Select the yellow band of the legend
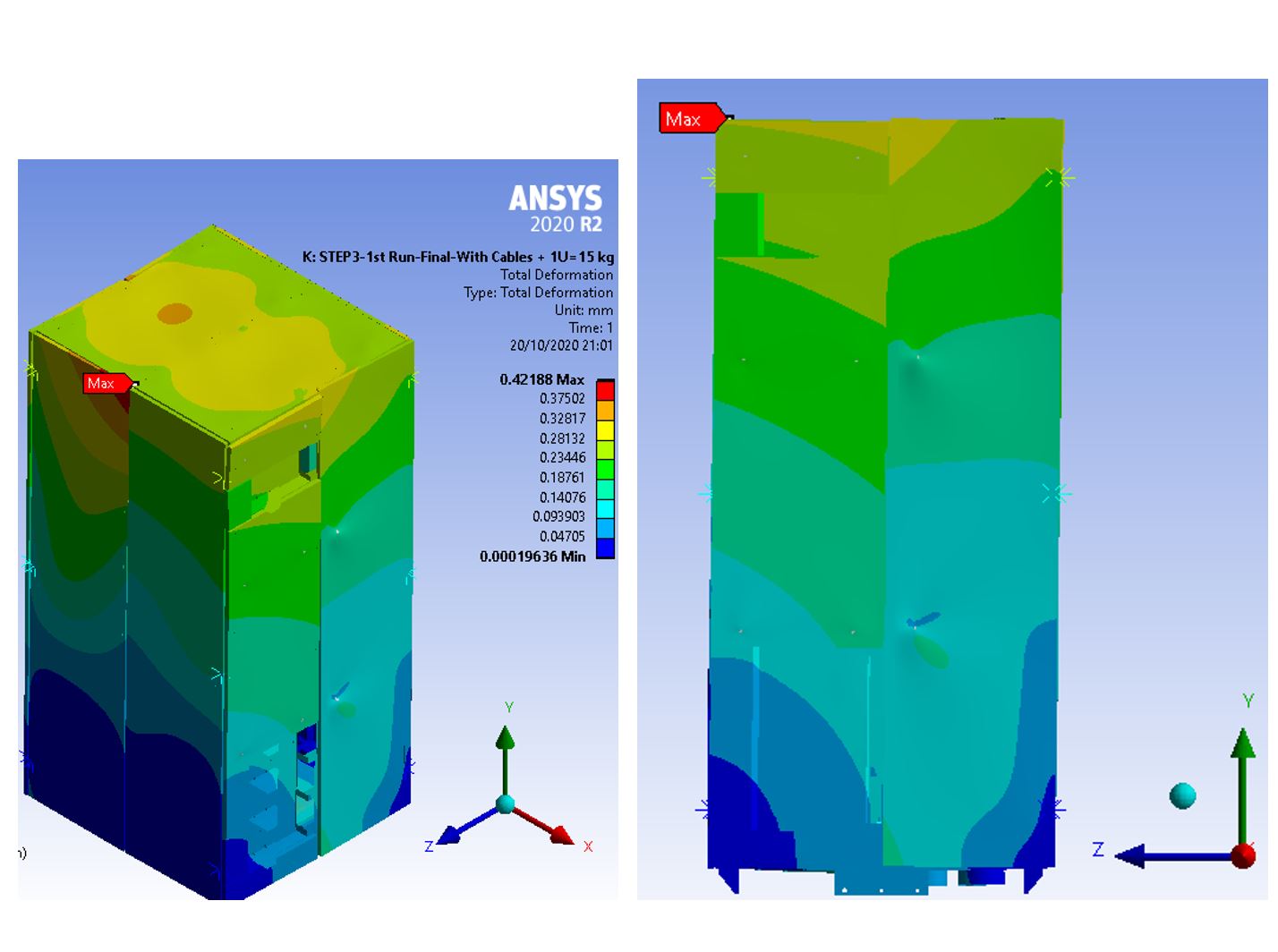 [x=606, y=429]
